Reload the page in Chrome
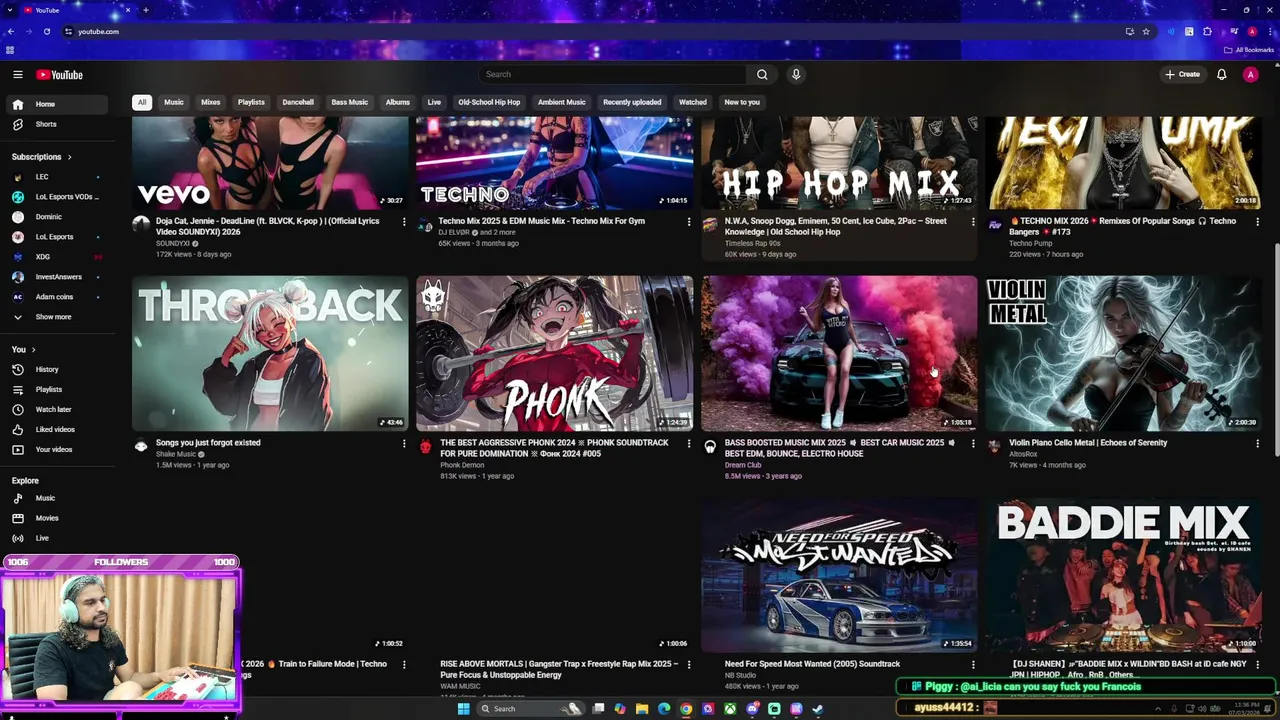The width and height of the screenshot is (1280, 720). tap(46, 31)
